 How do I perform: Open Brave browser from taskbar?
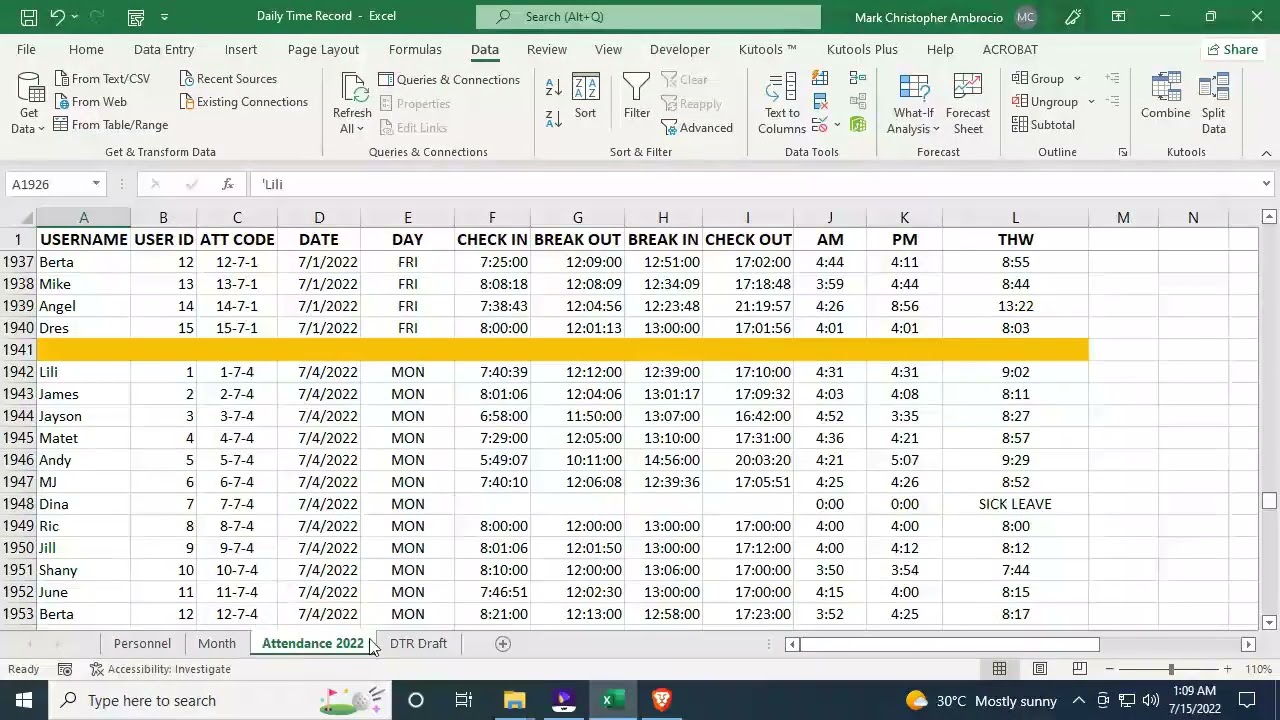[661, 700]
